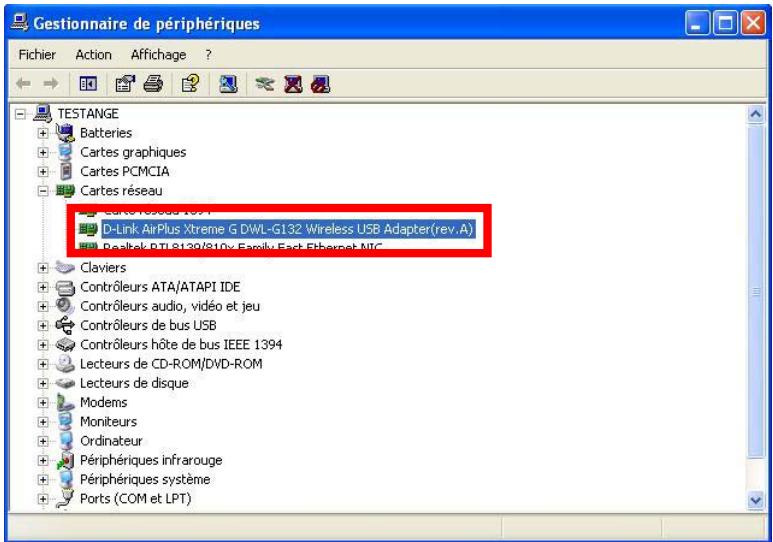Open the Action menu
Viewport: 773px width, 542px height.
(x=93, y=54)
